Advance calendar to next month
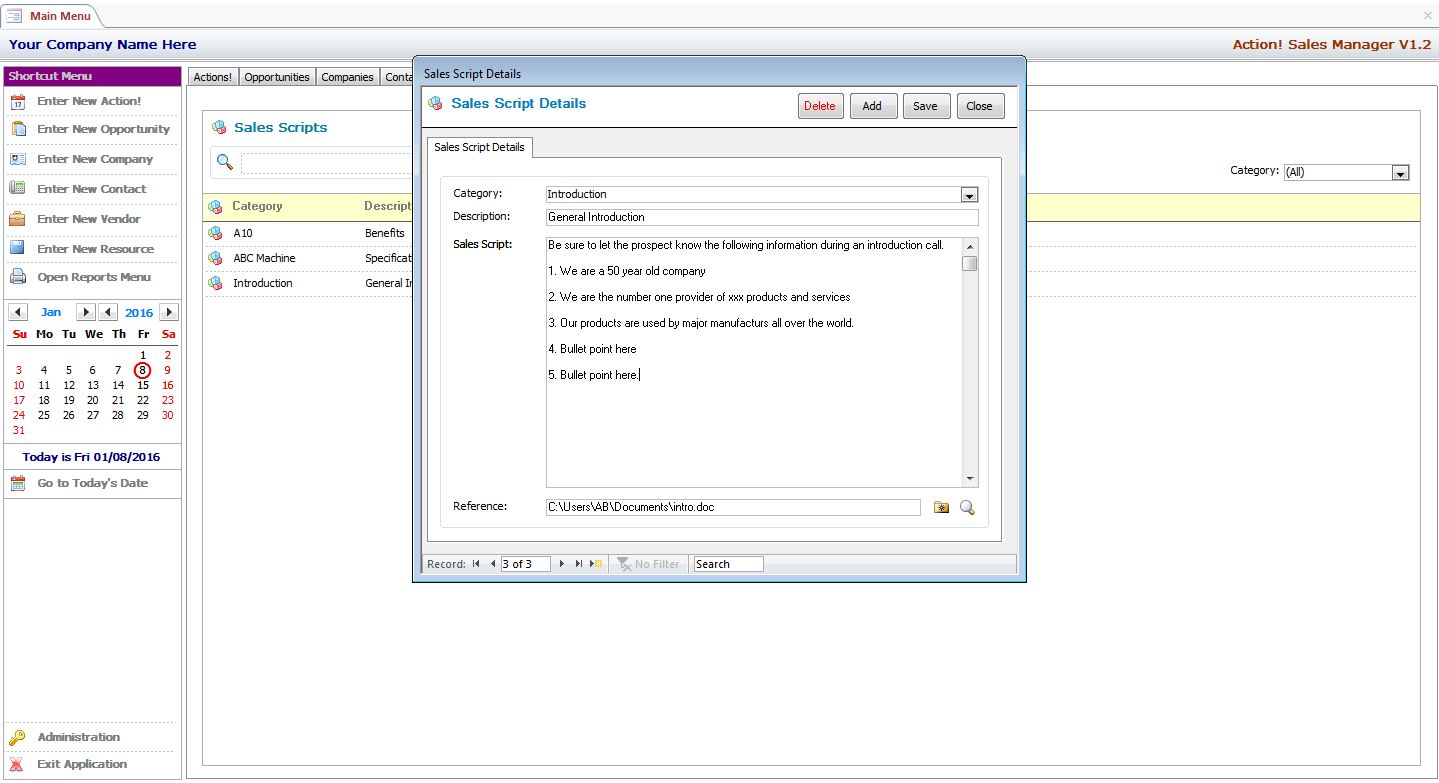Image resolution: width=1439 pixels, height=783 pixels. pos(85,313)
